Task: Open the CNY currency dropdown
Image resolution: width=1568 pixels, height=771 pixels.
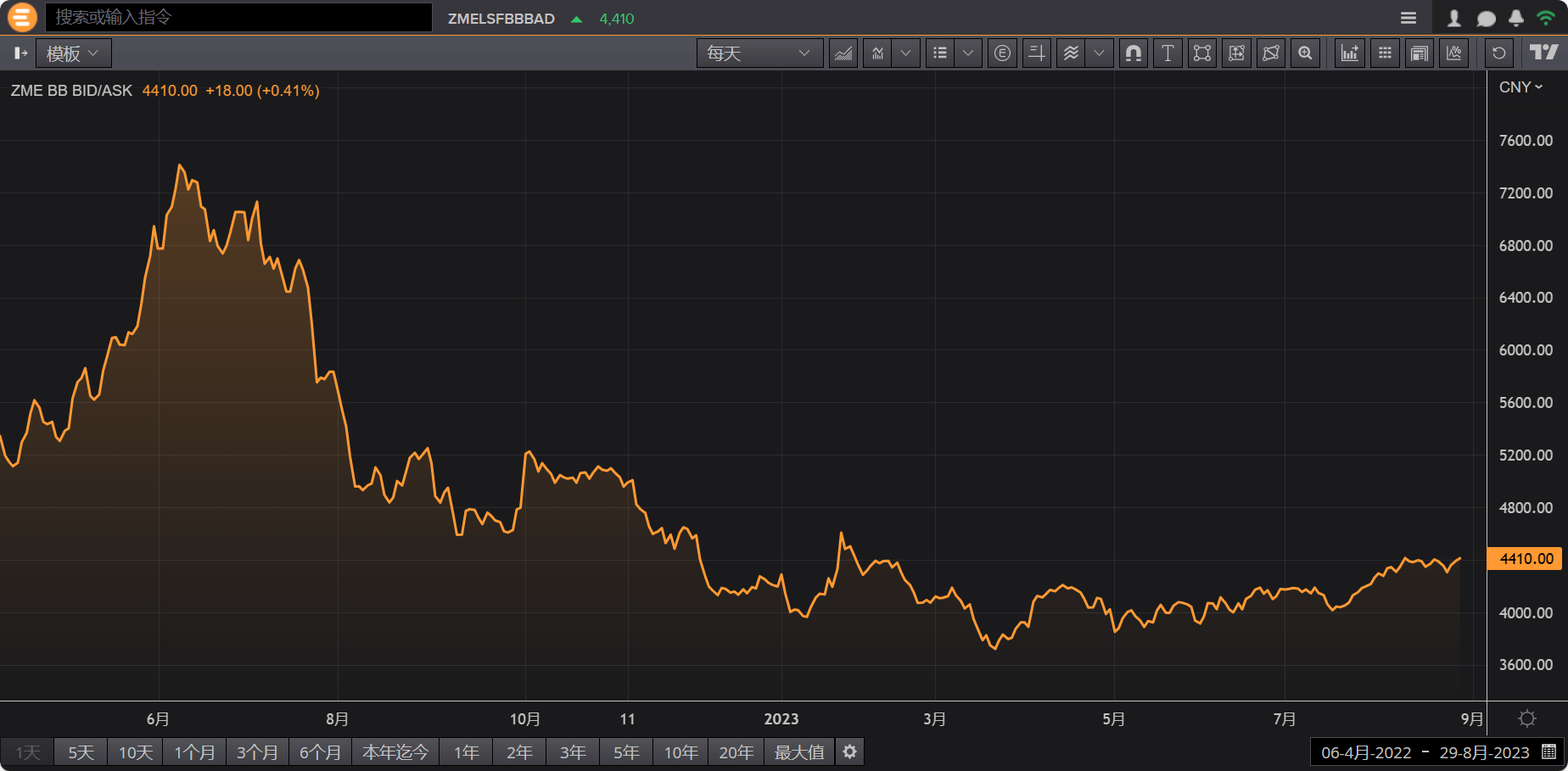Action: pos(1520,87)
